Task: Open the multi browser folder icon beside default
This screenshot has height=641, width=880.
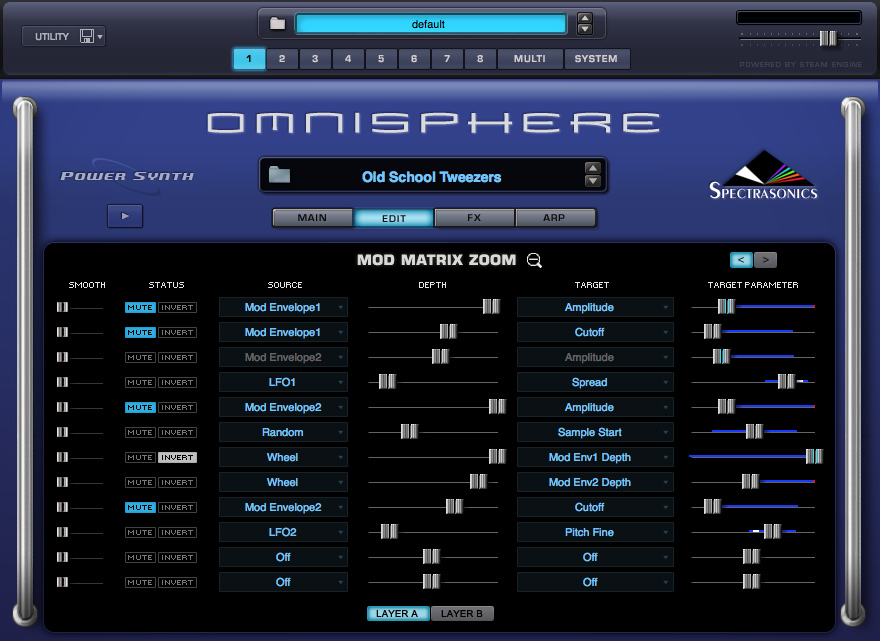Action: (277, 24)
